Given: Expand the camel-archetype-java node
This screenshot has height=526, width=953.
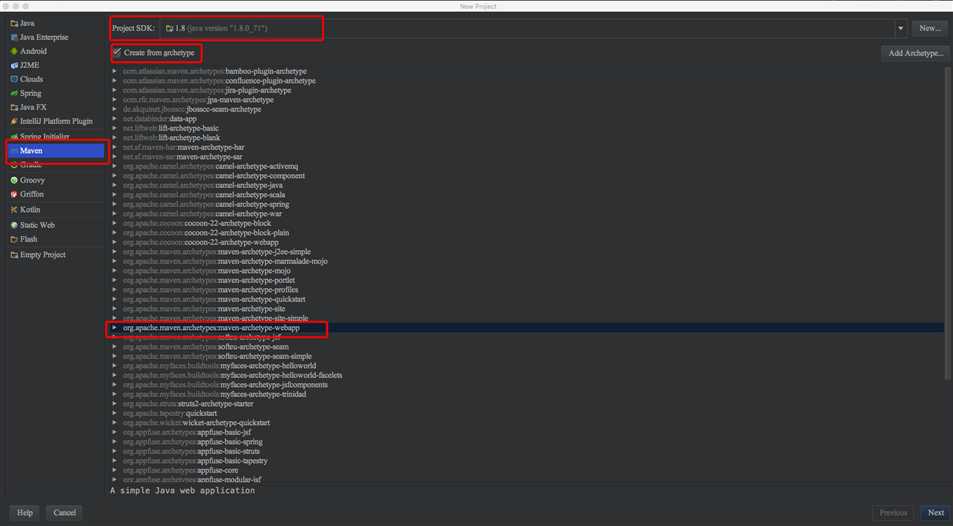Looking at the screenshot, I should [114, 185].
